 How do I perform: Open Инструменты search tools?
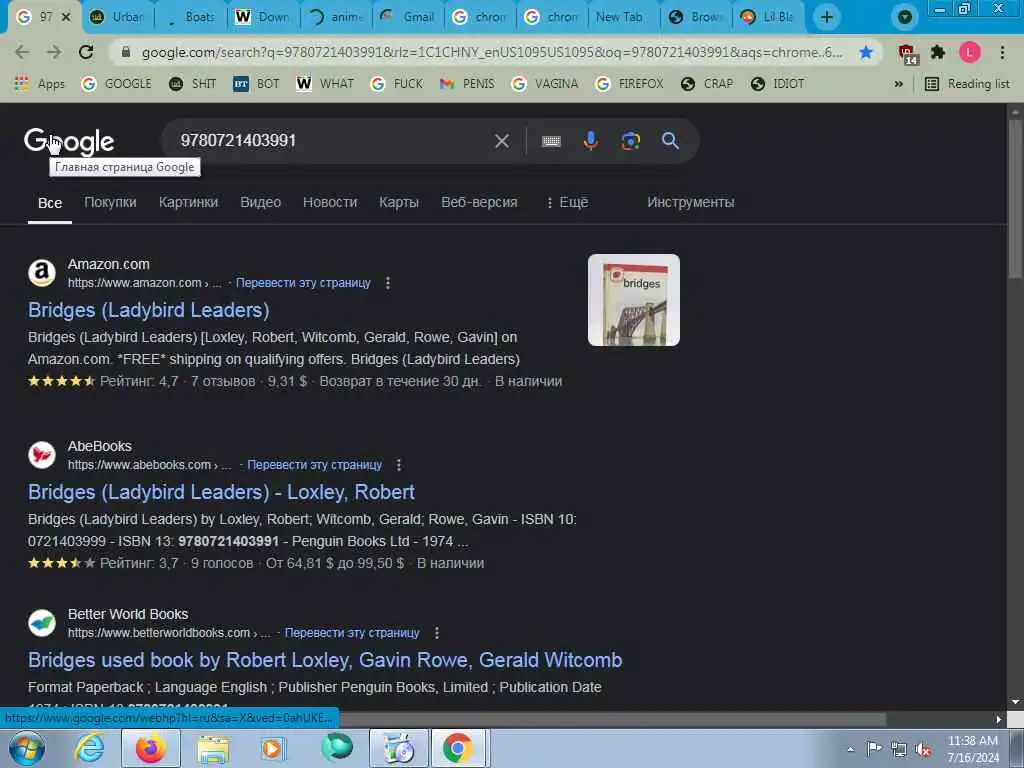690,202
